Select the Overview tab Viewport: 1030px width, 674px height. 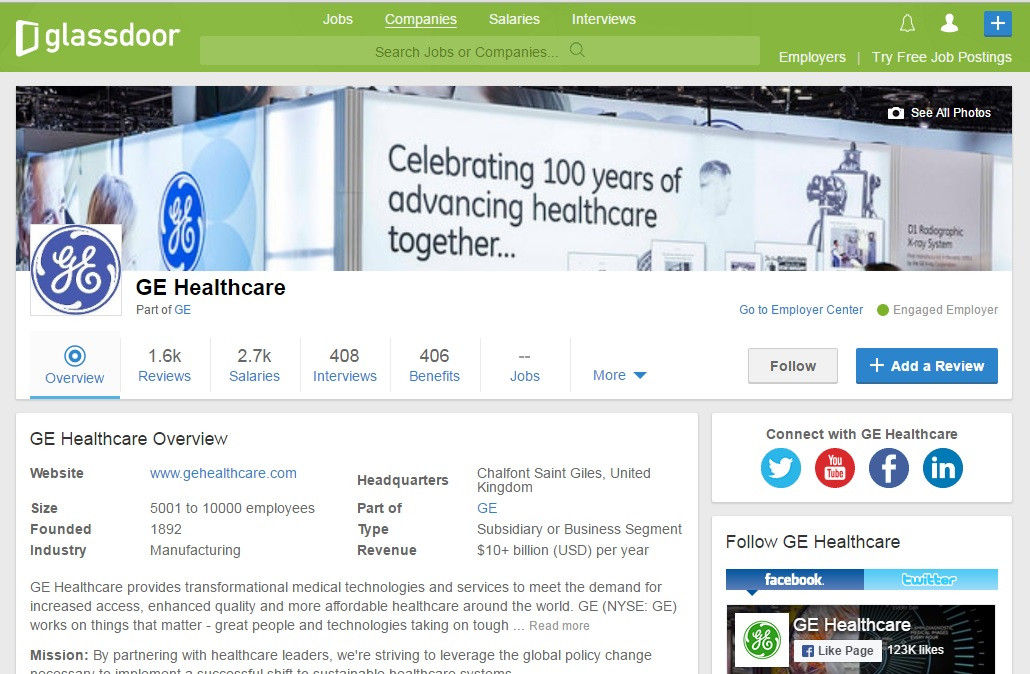tap(75, 366)
